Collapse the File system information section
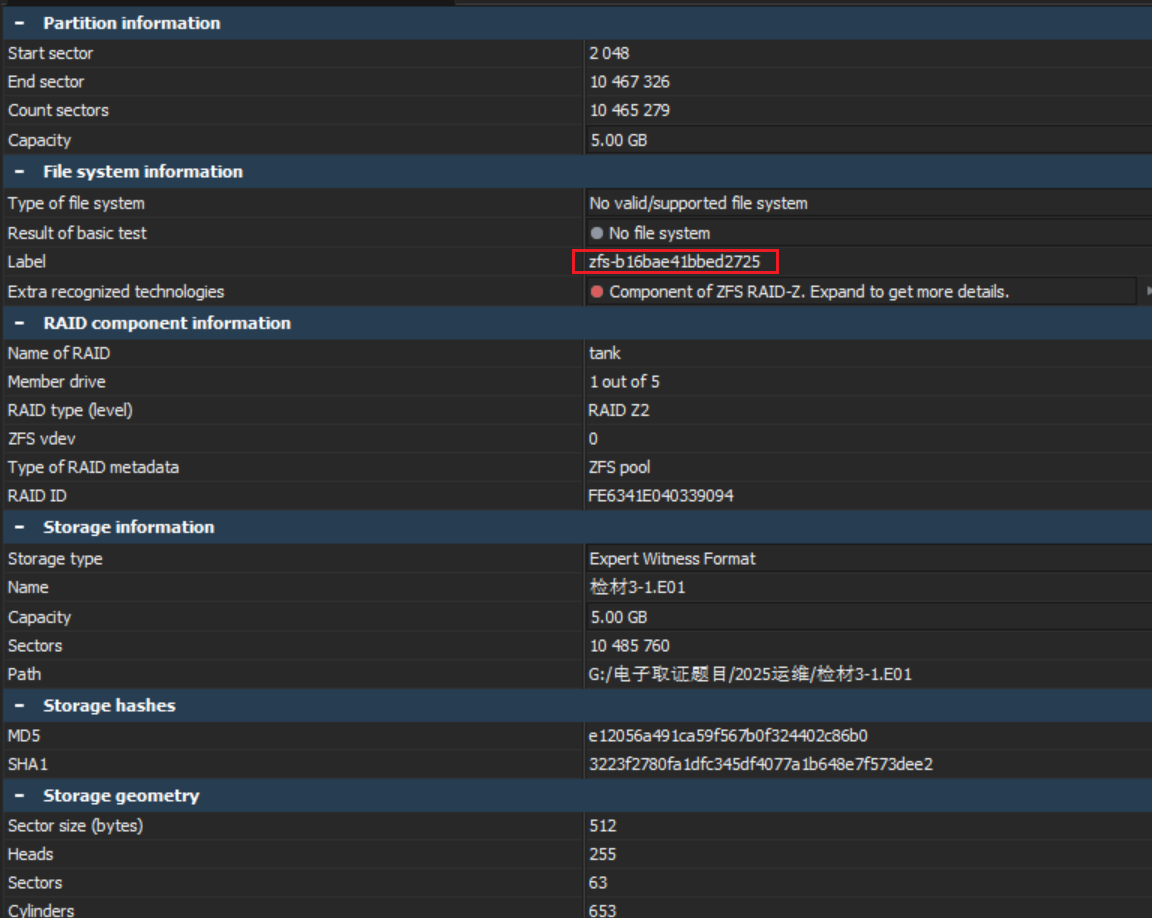 coord(19,172)
